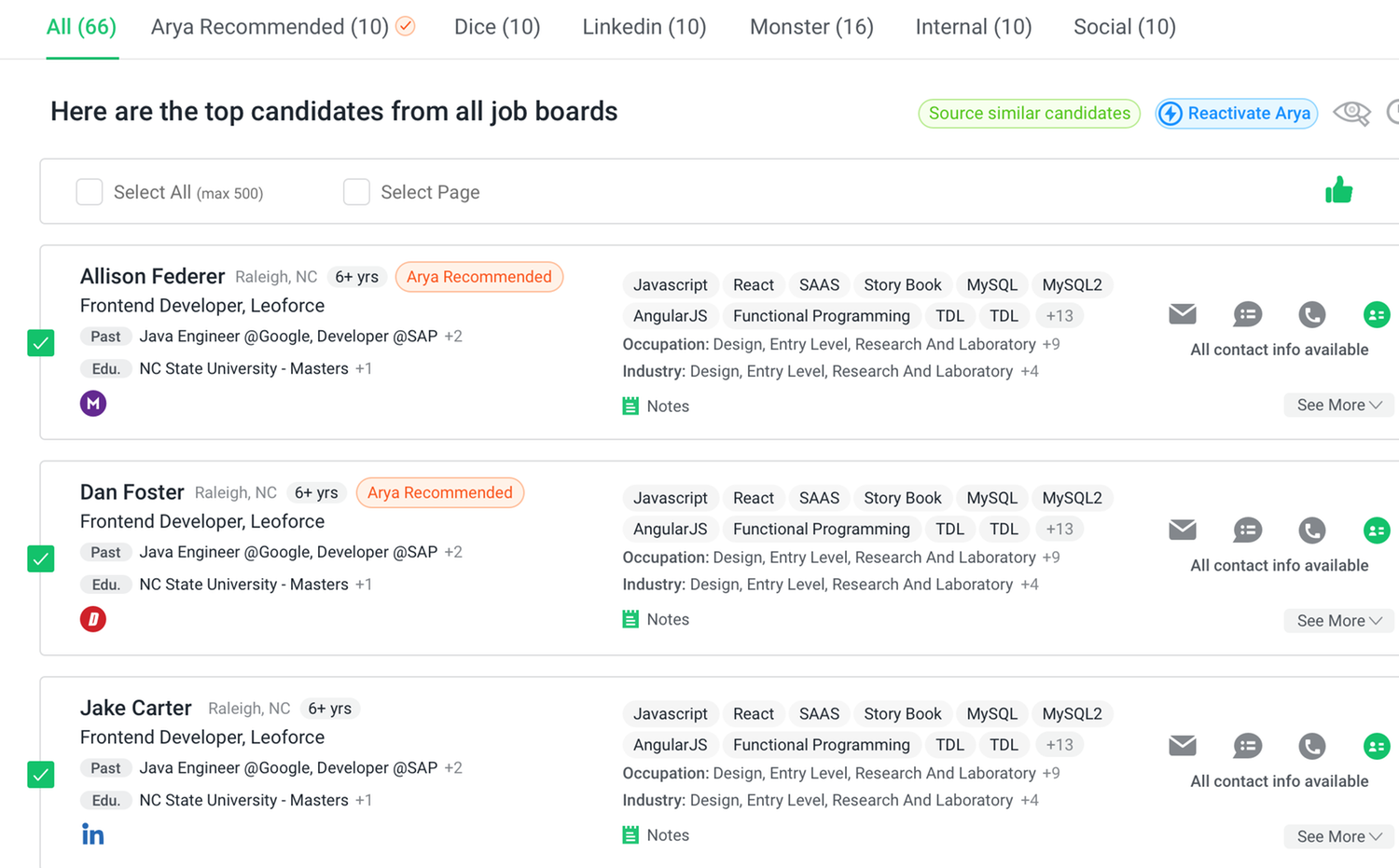
Task: Enable the Select Page checkbox
Action: tap(356, 191)
